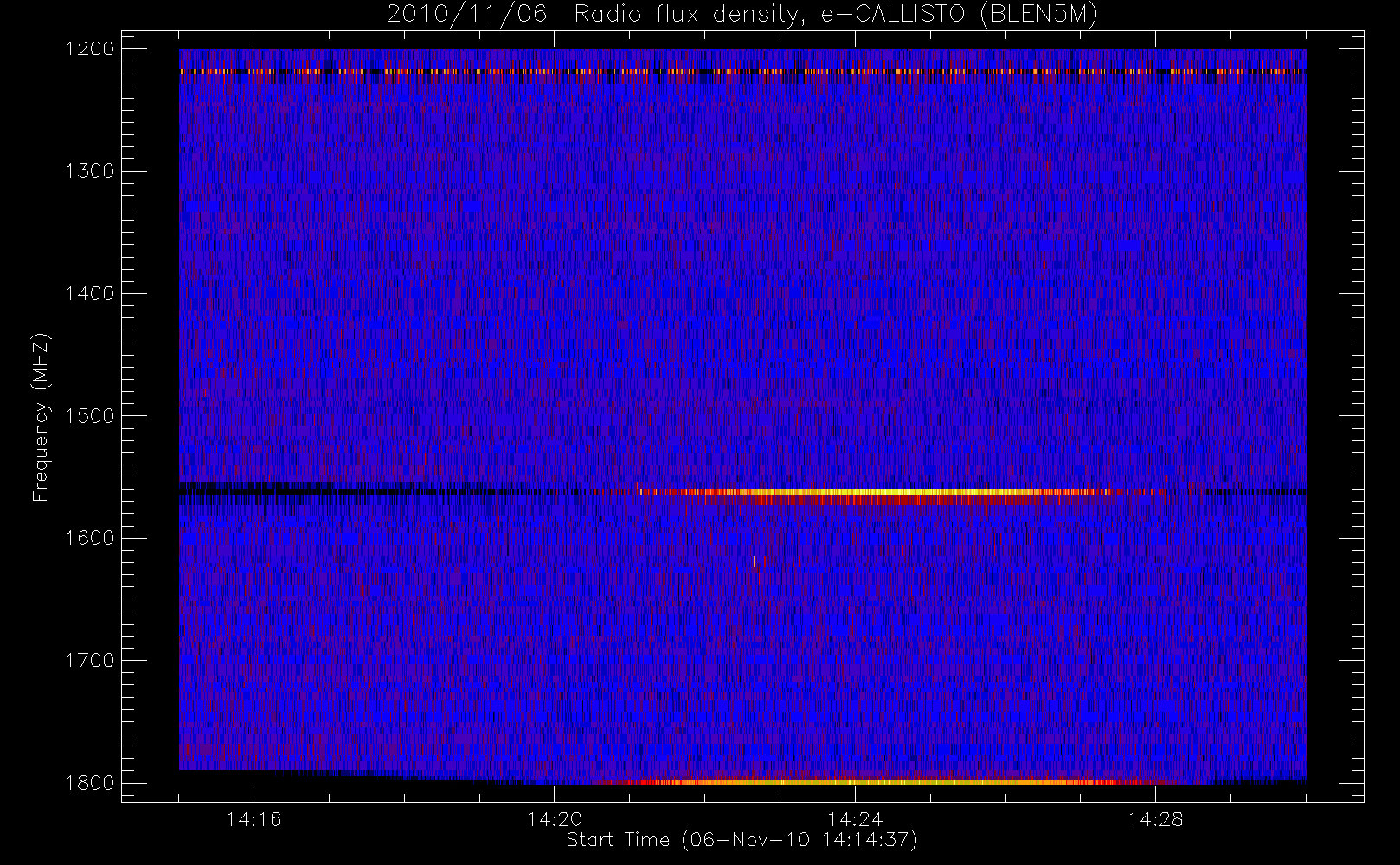
Task: Click the 1300 frequency tick label
Action: click(x=90, y=171)
